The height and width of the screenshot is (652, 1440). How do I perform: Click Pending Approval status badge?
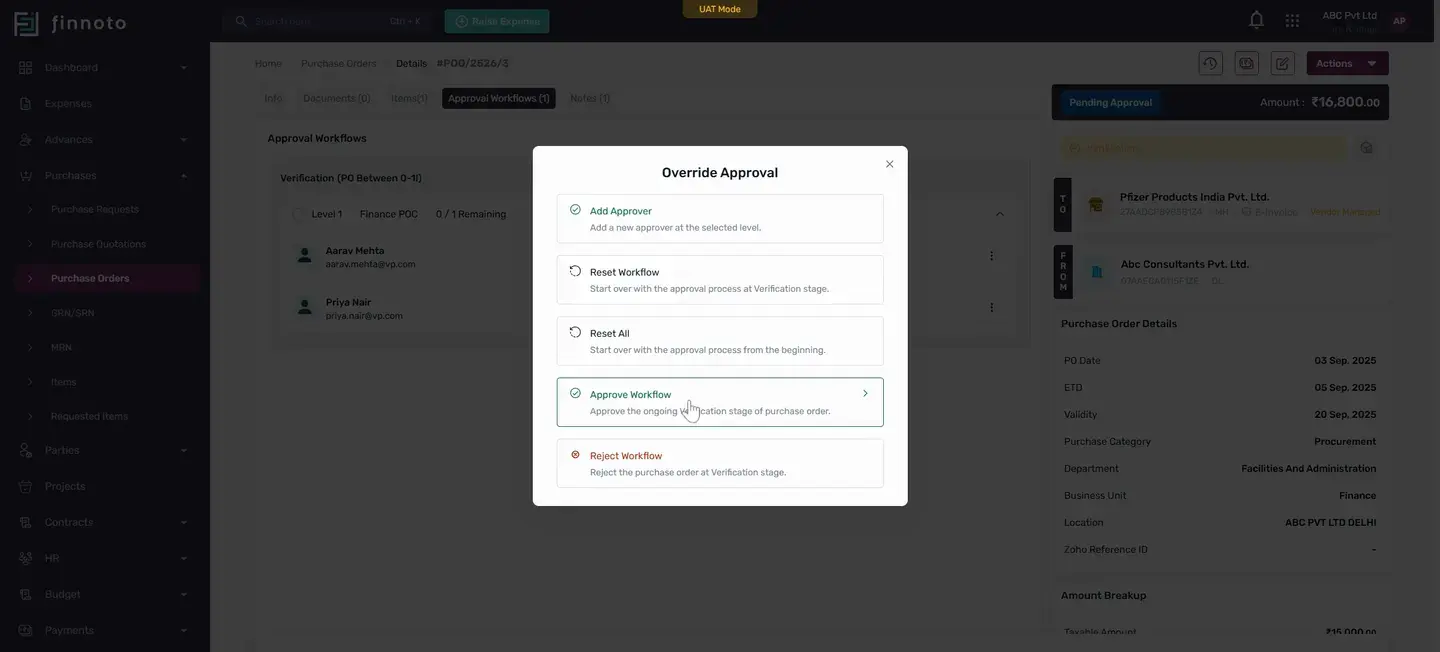(1111, 102)
